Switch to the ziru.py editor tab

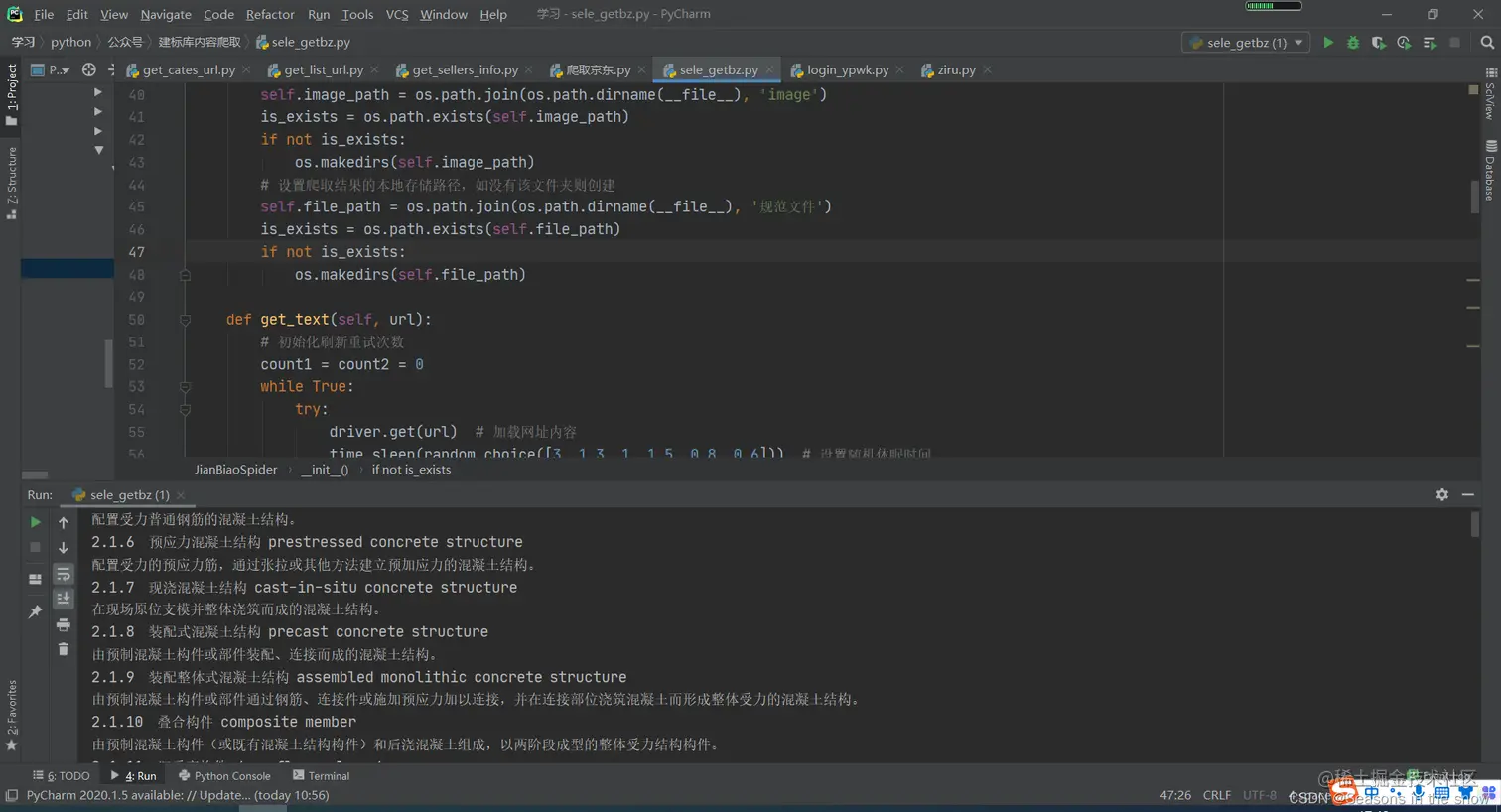[956, 70]
